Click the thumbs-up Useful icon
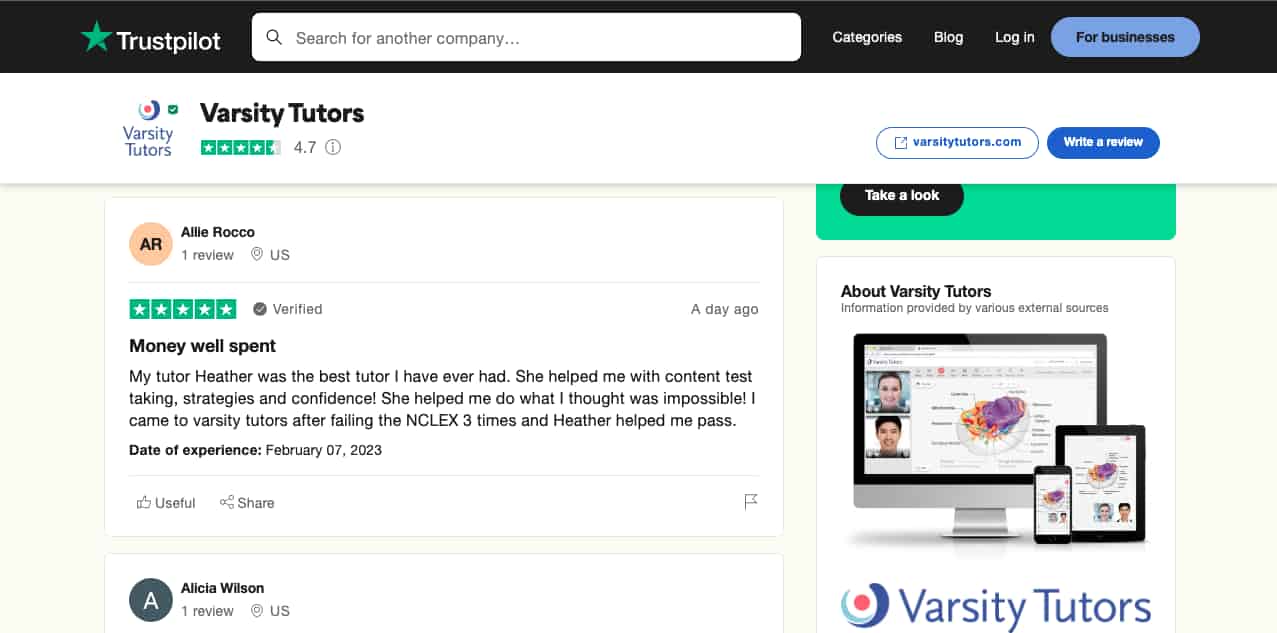 pyautogui.click(x=144, y=502)
